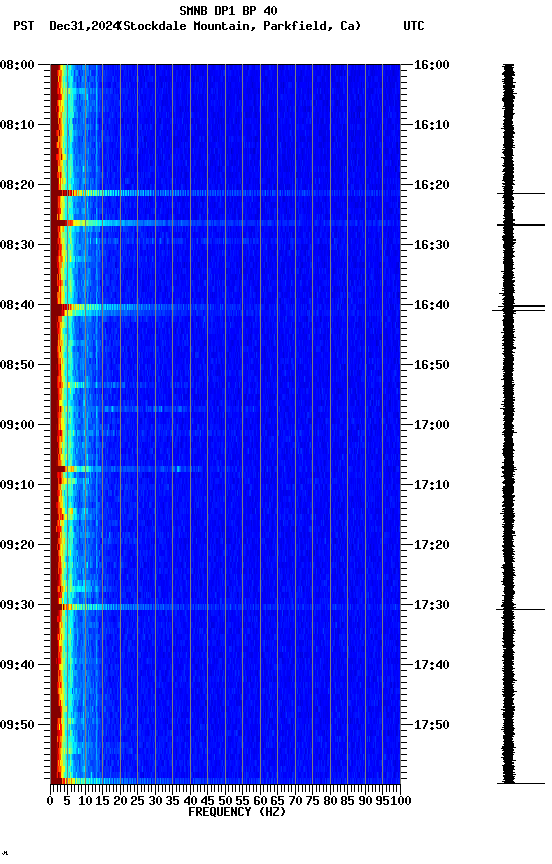
Task: Click the 09:50 PST time label
Action: tap(17, 725)
